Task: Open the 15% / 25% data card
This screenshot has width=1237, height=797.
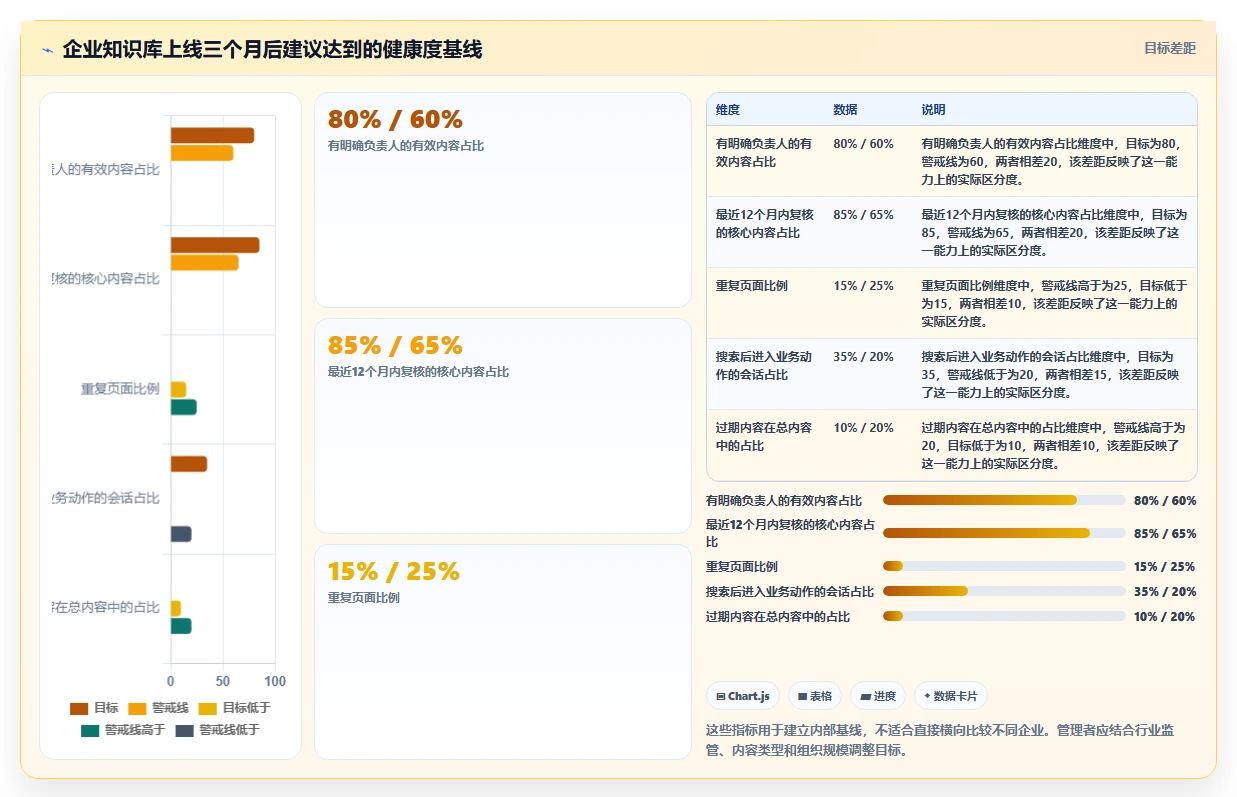Action: coord(503,652)
